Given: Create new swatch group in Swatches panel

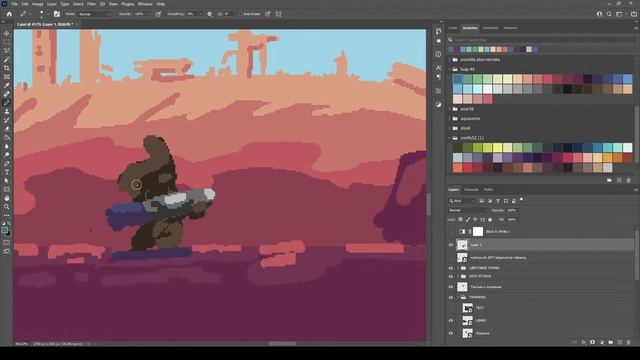Looking at the screenshot, I should pyautogui.click(x=609, y=180).
